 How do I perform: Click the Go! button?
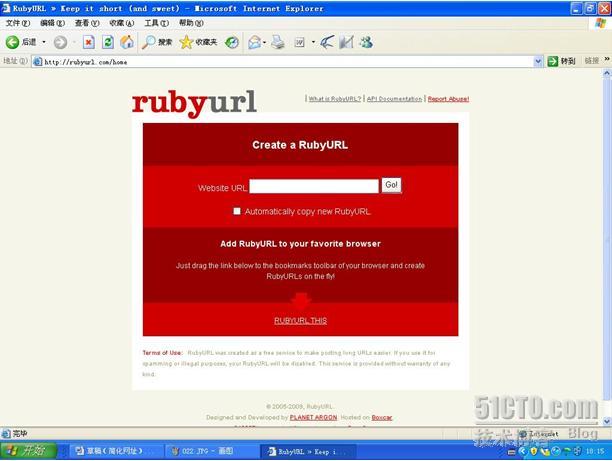(x=391, y=185)
